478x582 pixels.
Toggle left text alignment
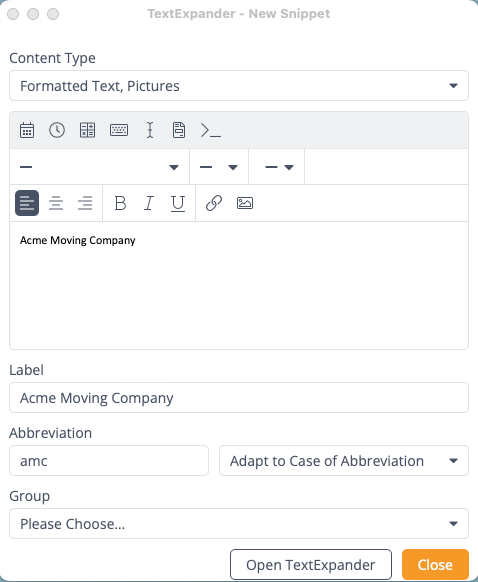pyautogui.click(x=27, y=203)
